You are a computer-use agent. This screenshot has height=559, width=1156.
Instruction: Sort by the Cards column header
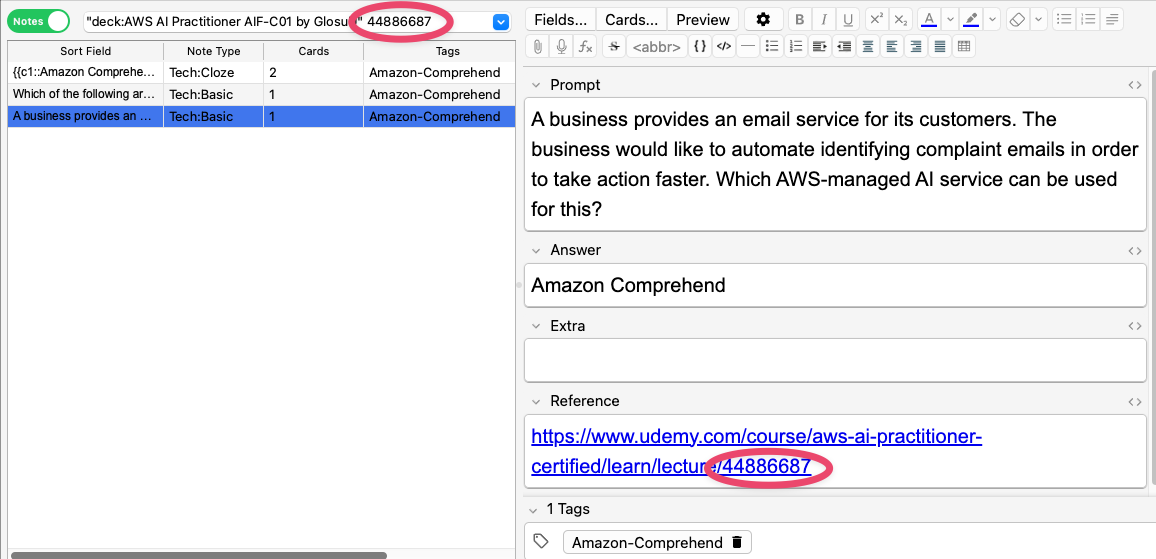pyautogui.click(x=313, y=52)
